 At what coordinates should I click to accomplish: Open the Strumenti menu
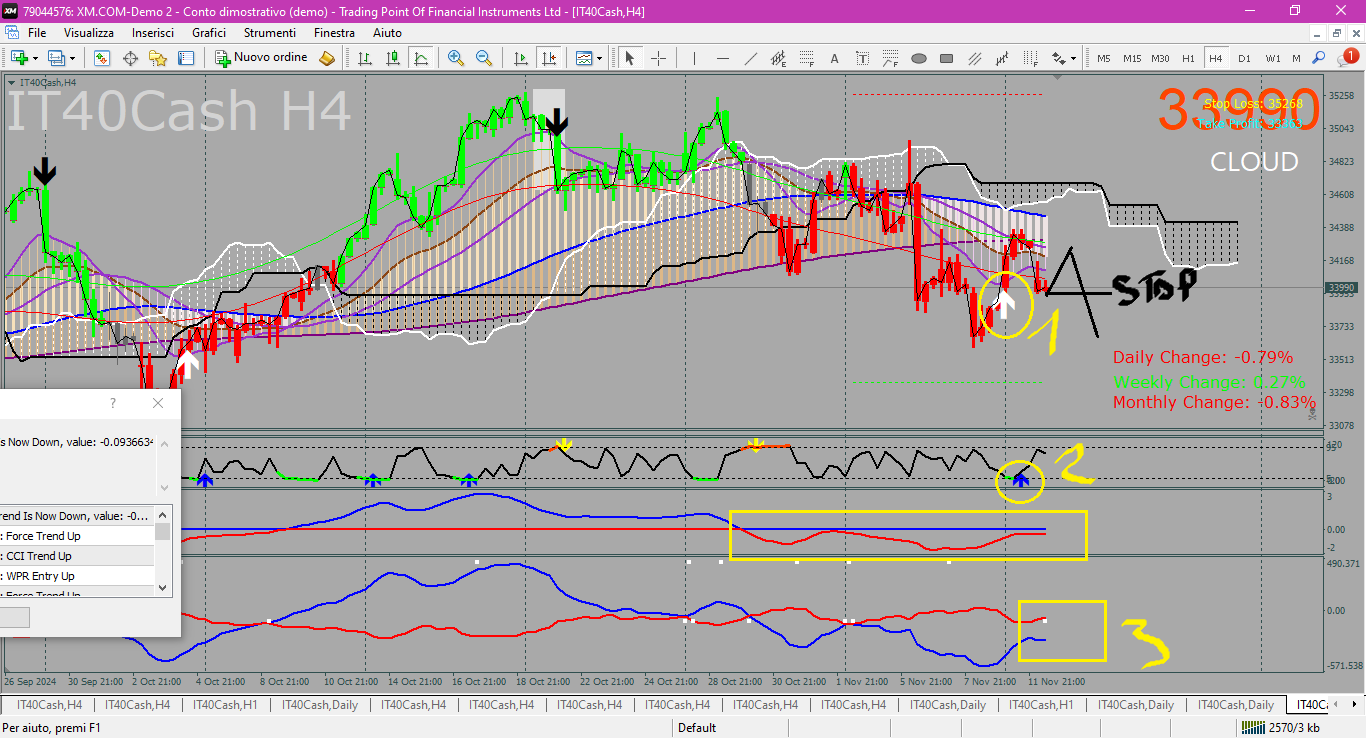point(270,33)
